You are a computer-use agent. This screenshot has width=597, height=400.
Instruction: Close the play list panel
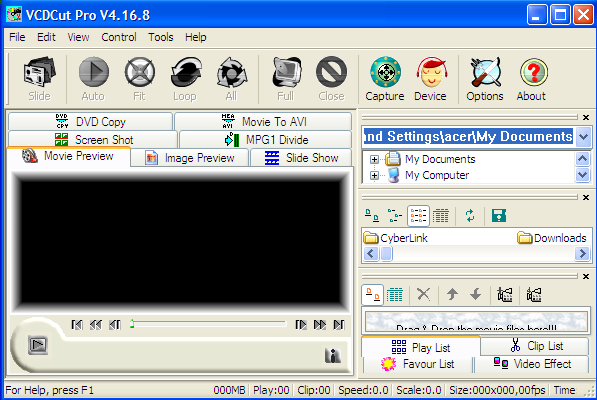tap(586, 276)
